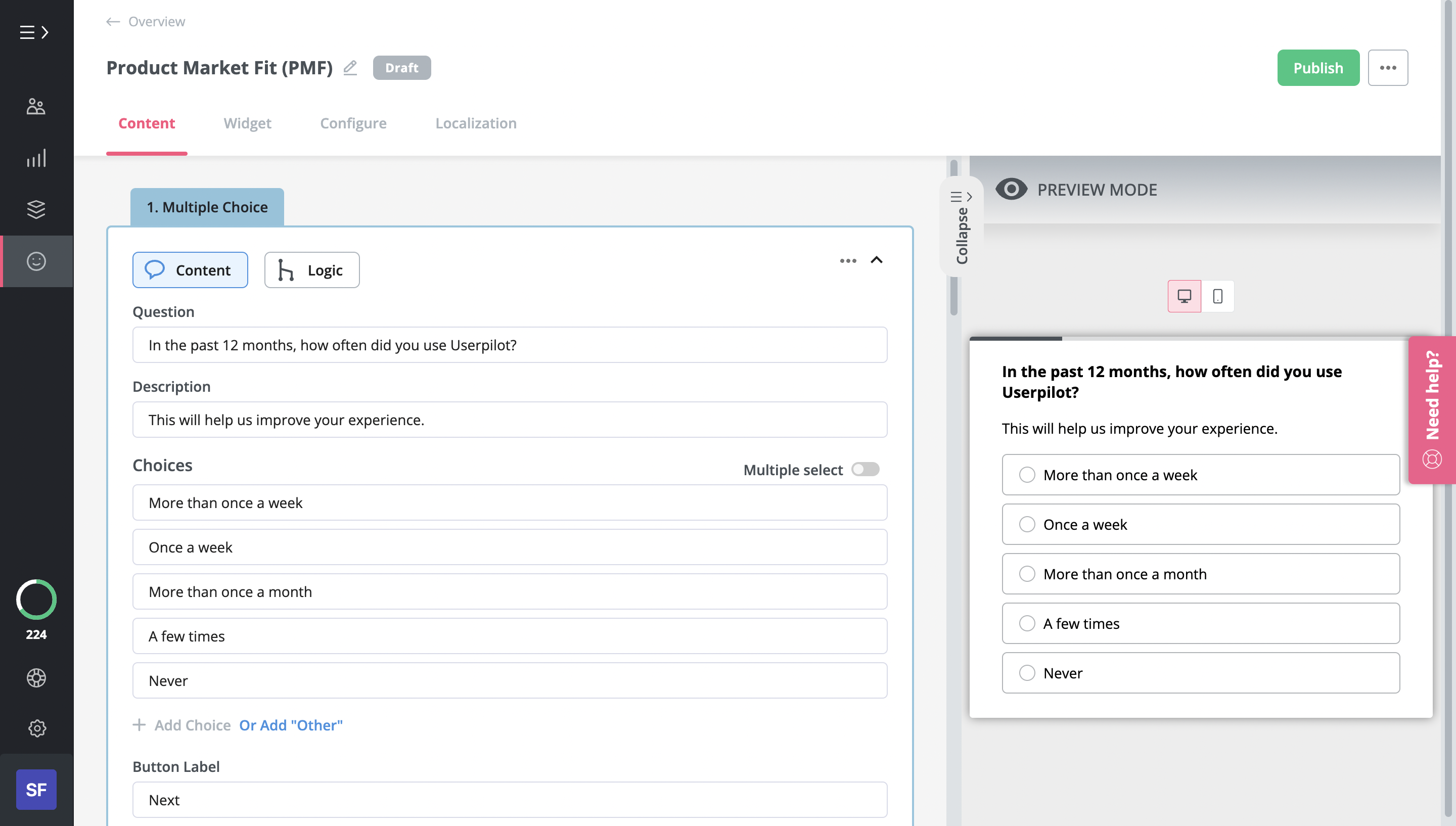Switch to the Widget tab
The image size is (1456, 826).
[247, 123]
